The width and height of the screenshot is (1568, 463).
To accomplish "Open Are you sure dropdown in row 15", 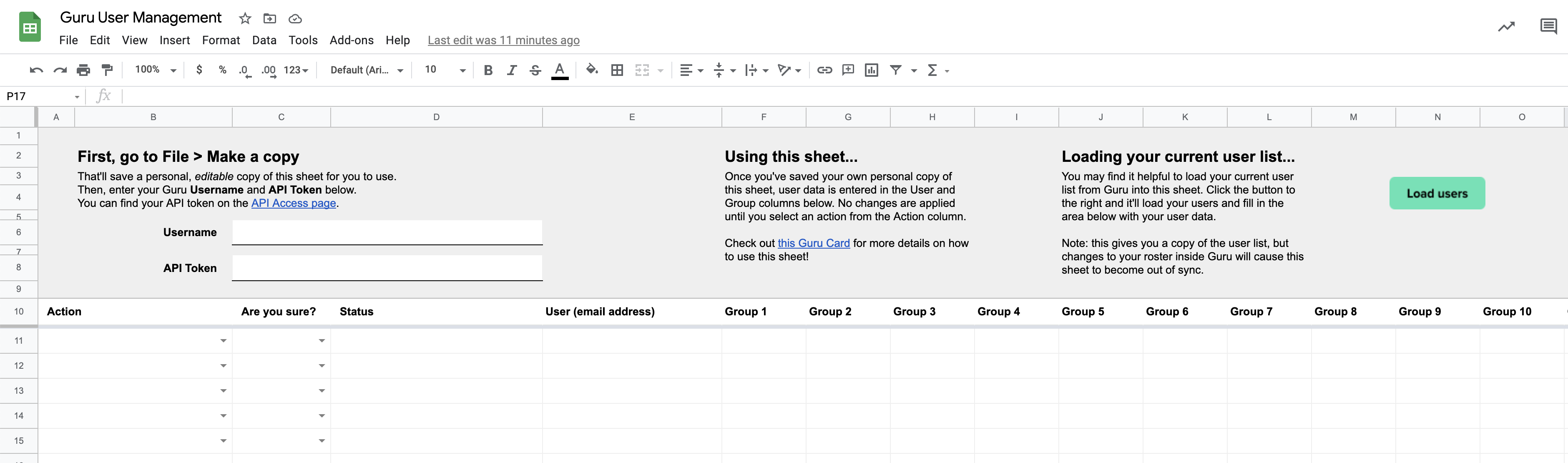I will [x=322, y=440].
